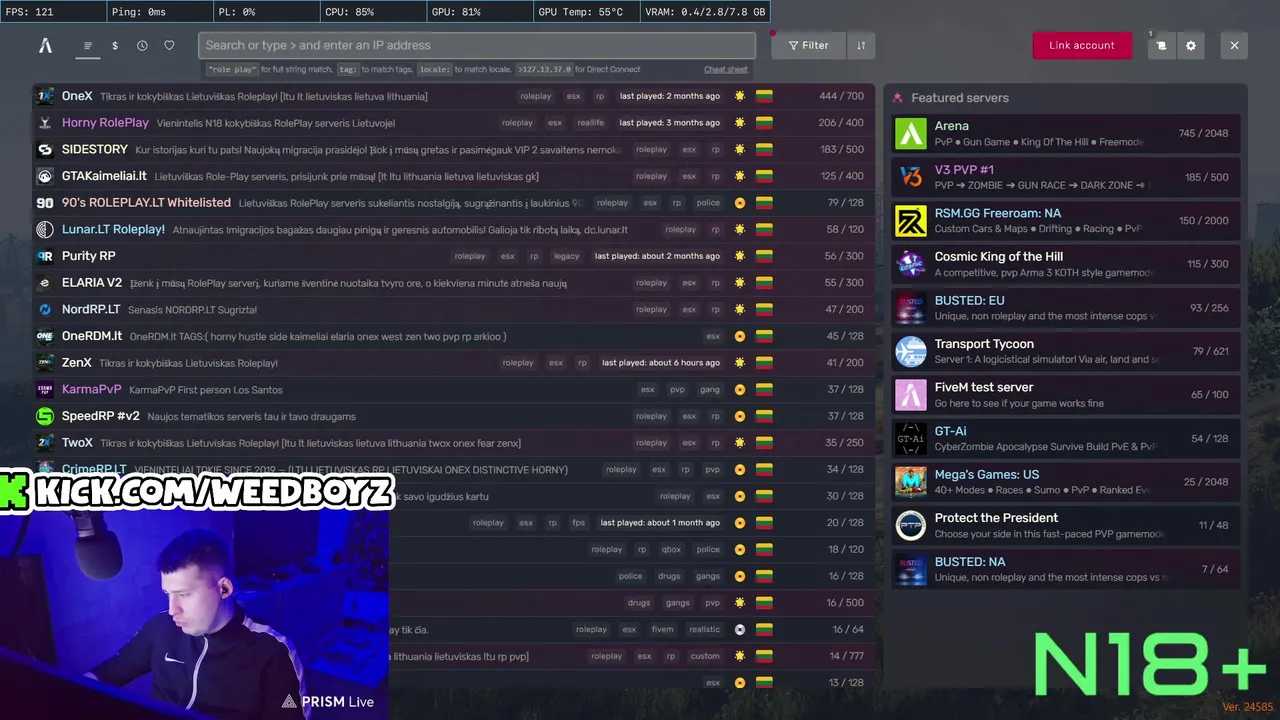Open the sort order dropdown button
Image resolution: width=1280 pixels, height=720 pixels.
click(861, 45)
